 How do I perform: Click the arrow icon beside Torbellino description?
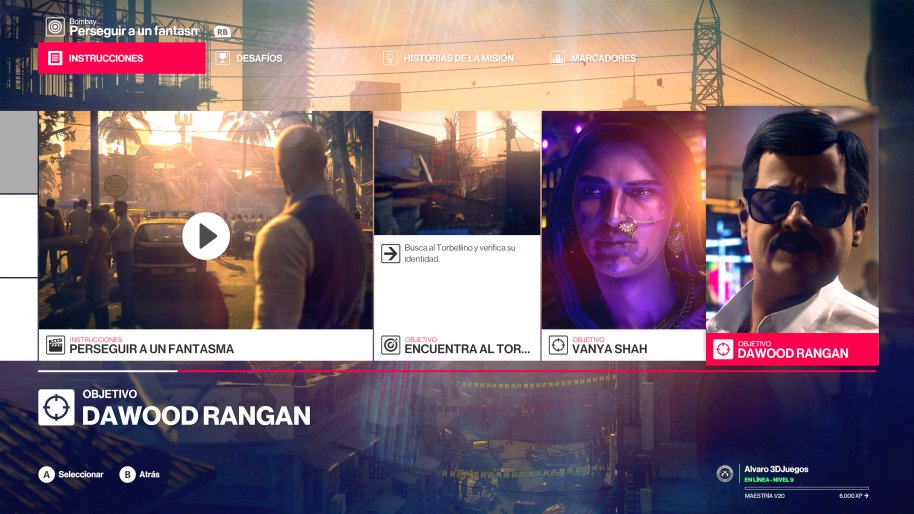391,254
